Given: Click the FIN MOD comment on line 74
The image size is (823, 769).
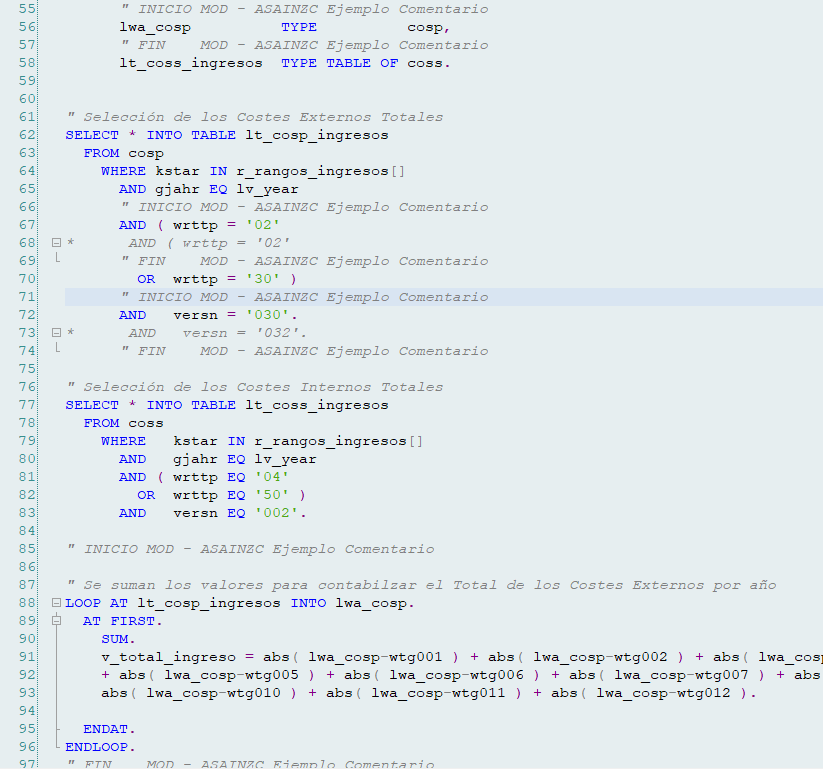Looking at the screenshot, I should [x=304, y=351].
